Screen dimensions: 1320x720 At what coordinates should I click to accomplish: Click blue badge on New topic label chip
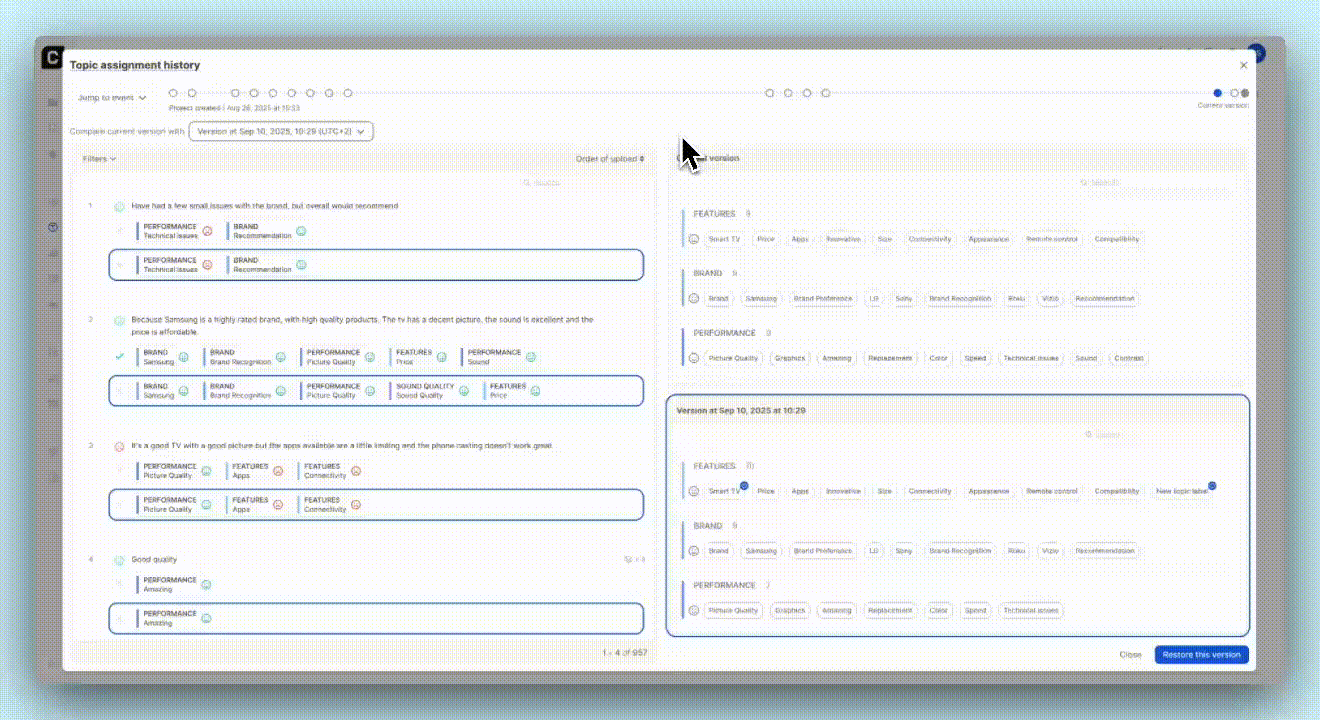1212,486
